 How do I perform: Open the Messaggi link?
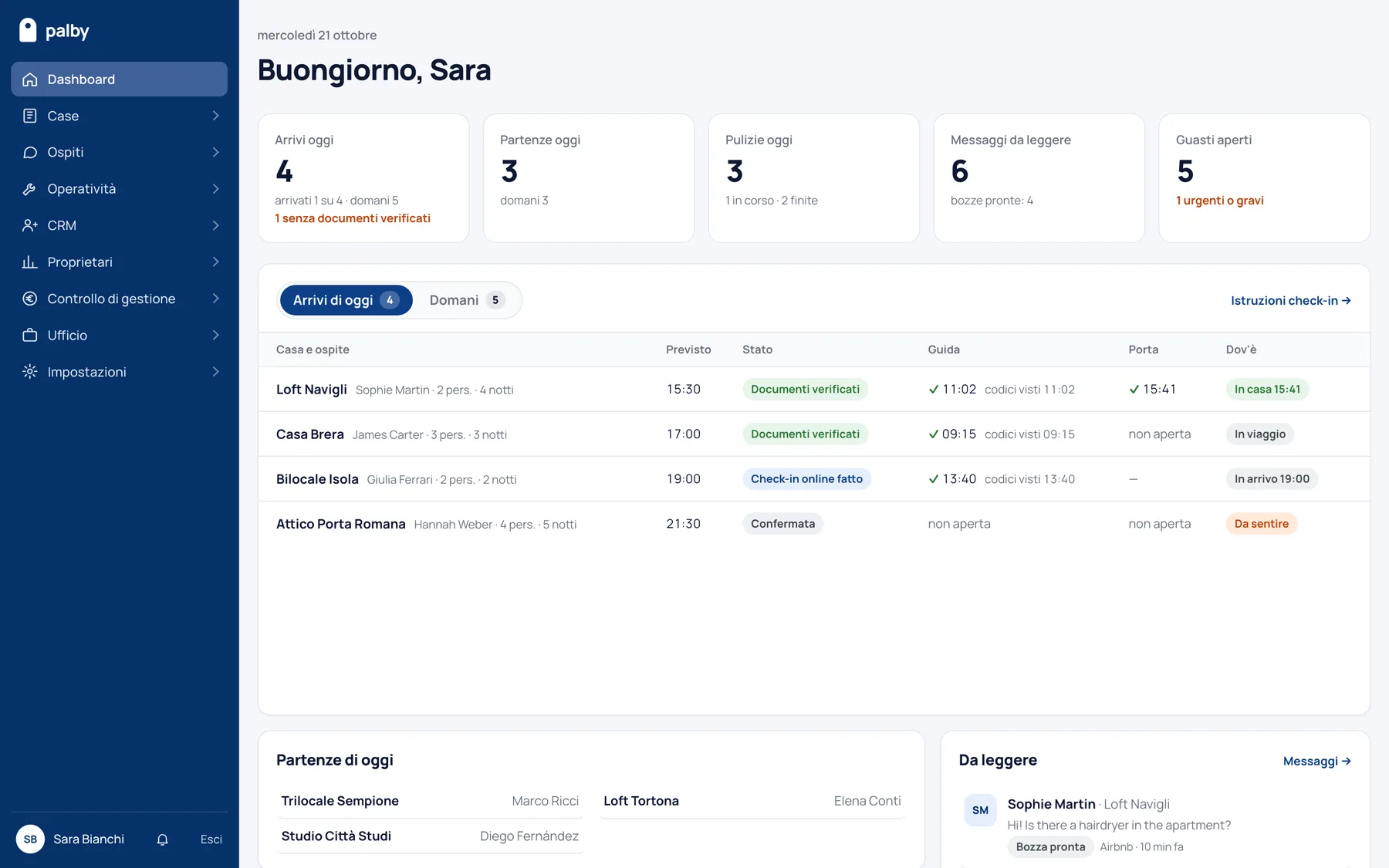pos(1317,762)
